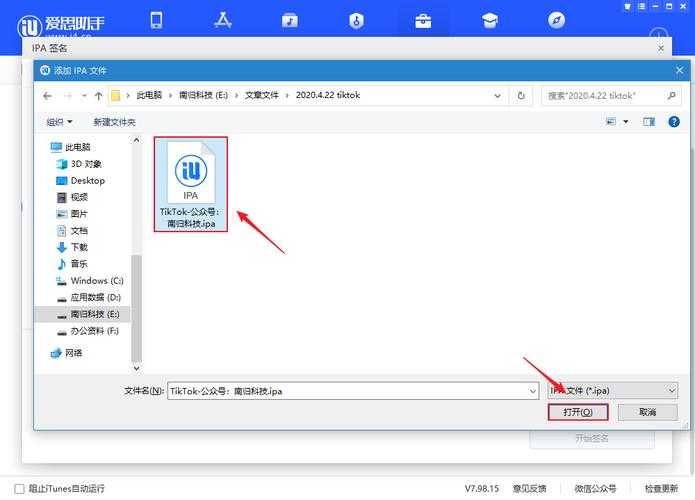Toggle the preview pane icon
The image size is (695, 500).
[649, 121]
